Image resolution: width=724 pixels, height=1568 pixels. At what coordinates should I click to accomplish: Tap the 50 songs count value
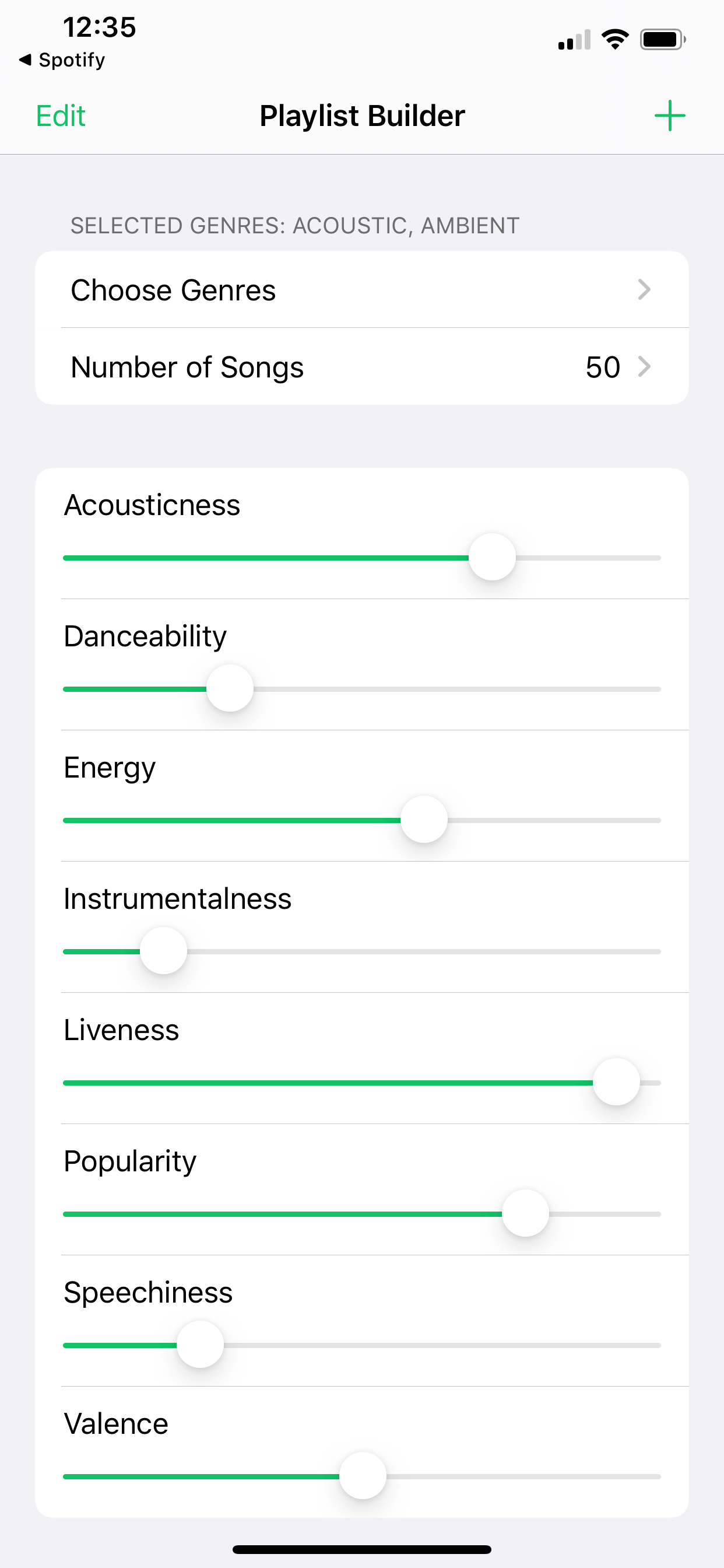602,367
